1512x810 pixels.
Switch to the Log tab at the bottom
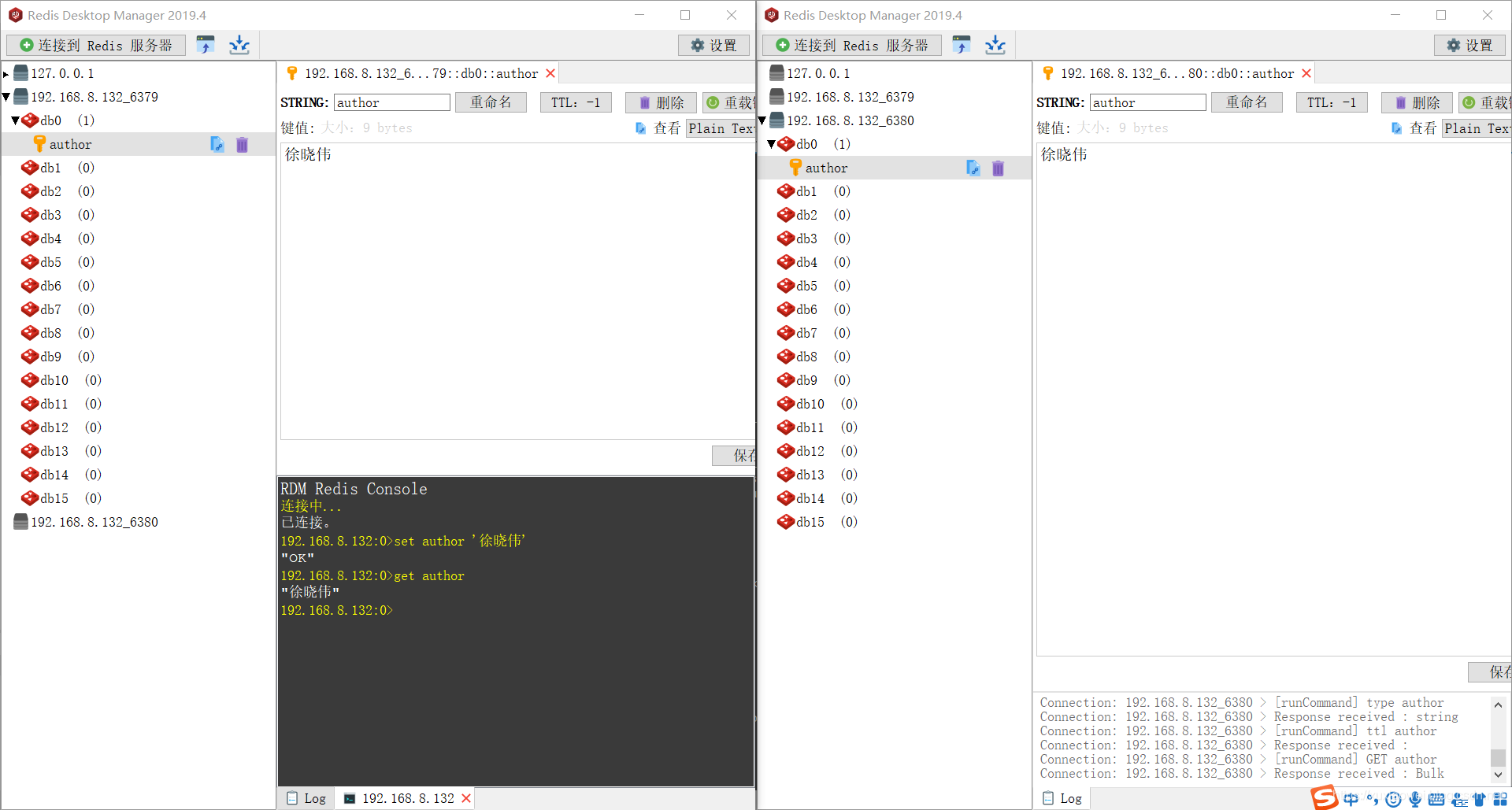306,797
